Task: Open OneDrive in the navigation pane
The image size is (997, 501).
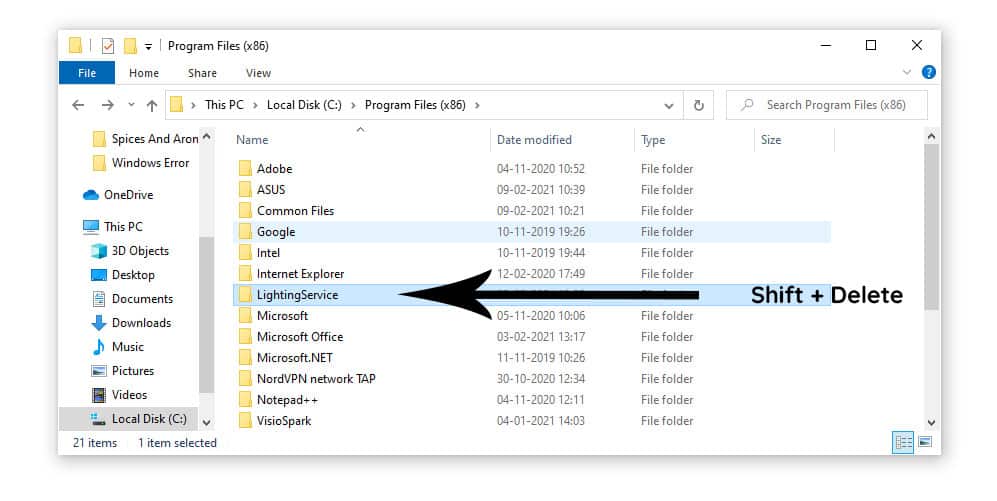Action: pyautogui.click(x=118, y=195)
